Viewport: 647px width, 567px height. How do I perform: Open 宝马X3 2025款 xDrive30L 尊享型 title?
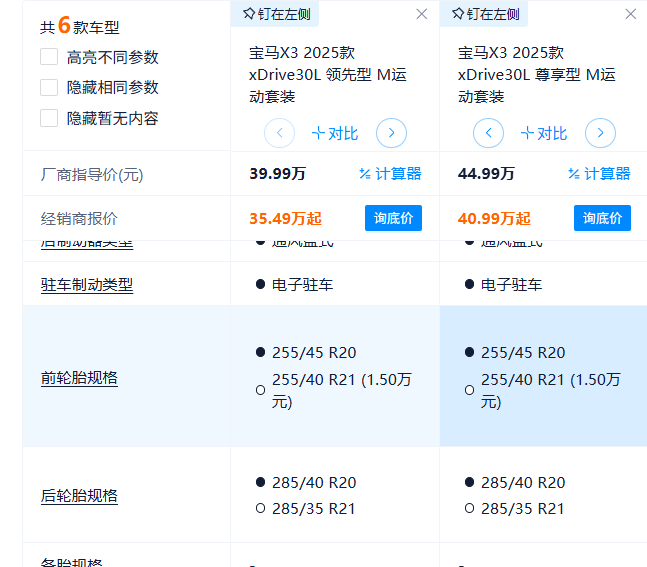pyautogui.click(x=536, y=75)
